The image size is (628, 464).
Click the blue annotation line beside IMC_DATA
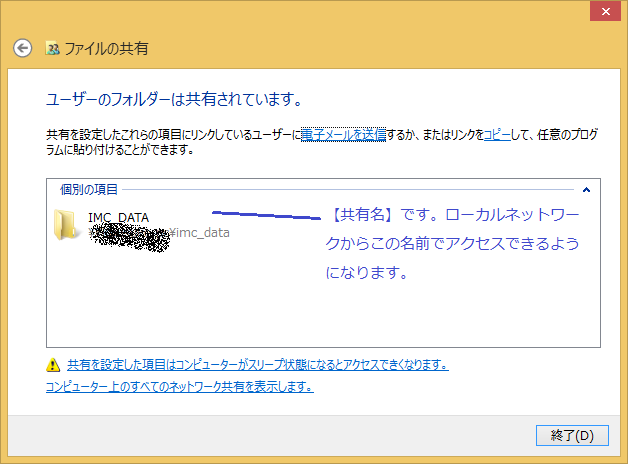tap(265, 214)
